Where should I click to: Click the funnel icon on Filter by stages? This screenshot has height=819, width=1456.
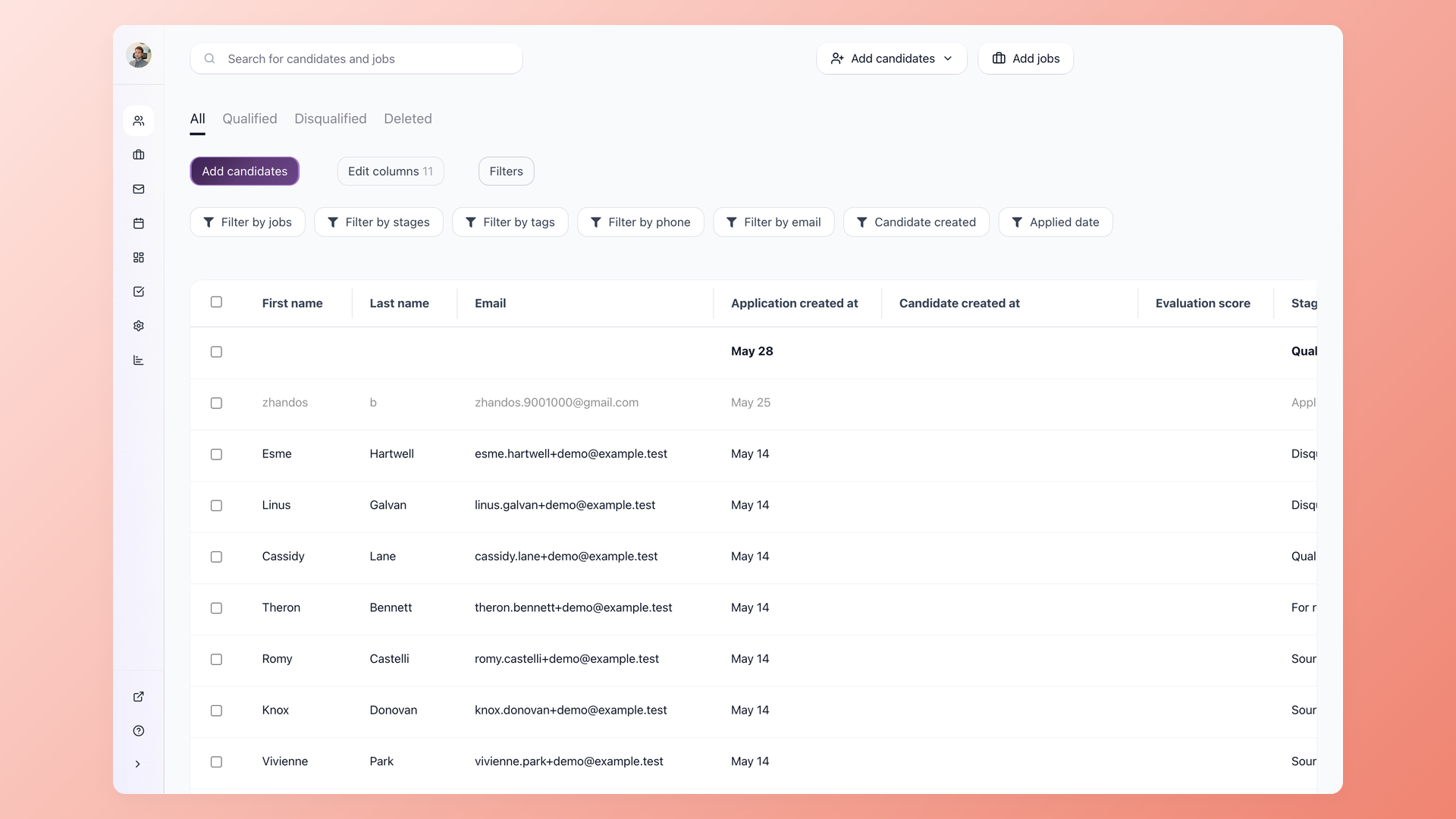point(333,222)
